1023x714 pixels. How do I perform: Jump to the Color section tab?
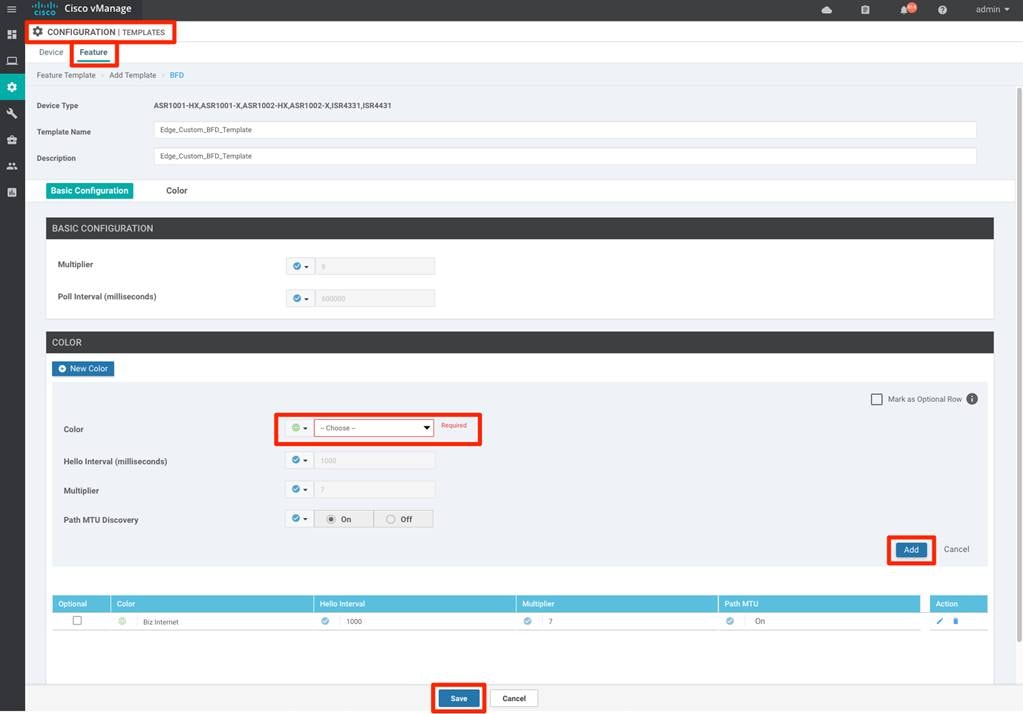coord(176,191)
